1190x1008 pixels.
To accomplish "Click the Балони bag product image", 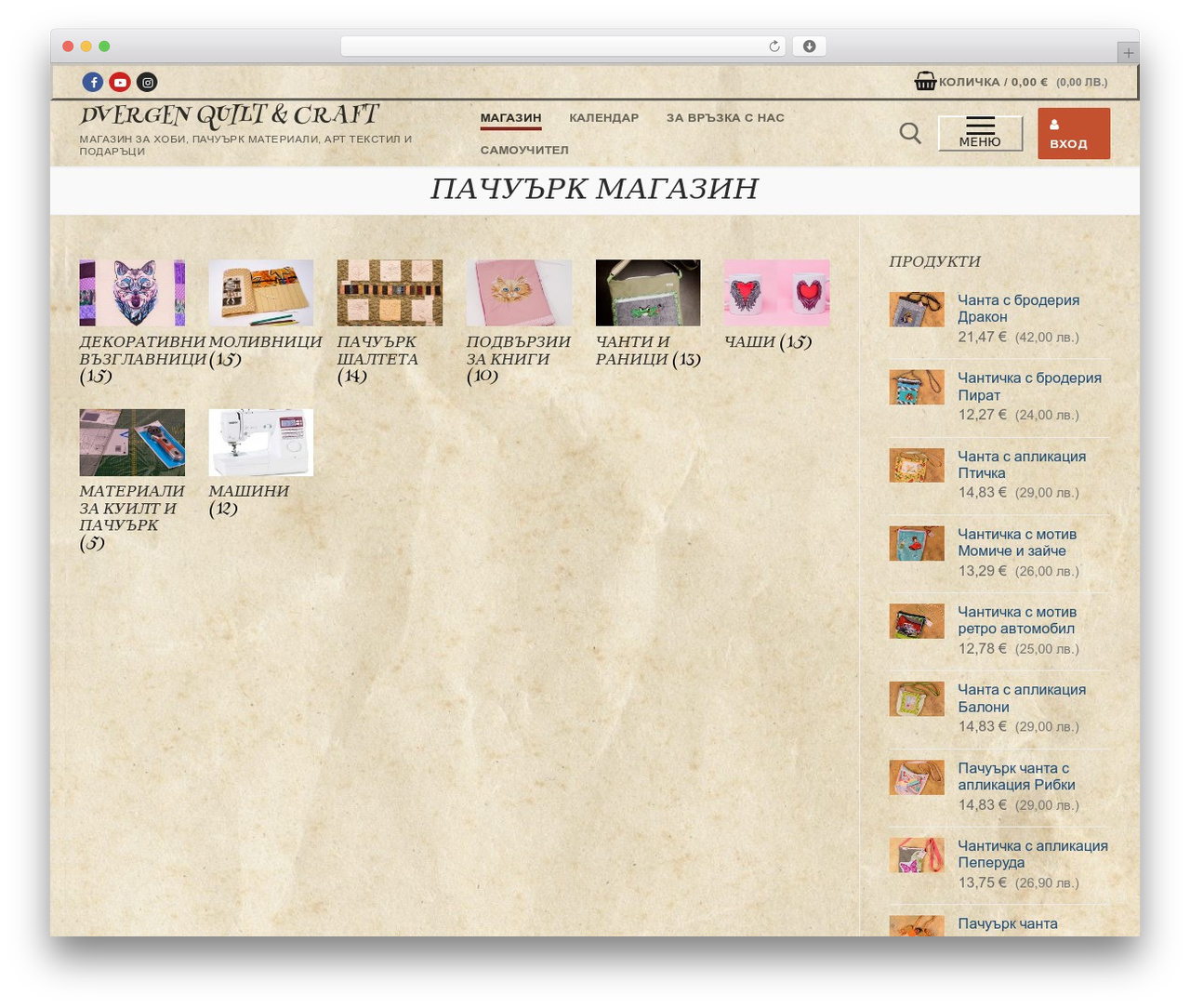I will [917, 699].
